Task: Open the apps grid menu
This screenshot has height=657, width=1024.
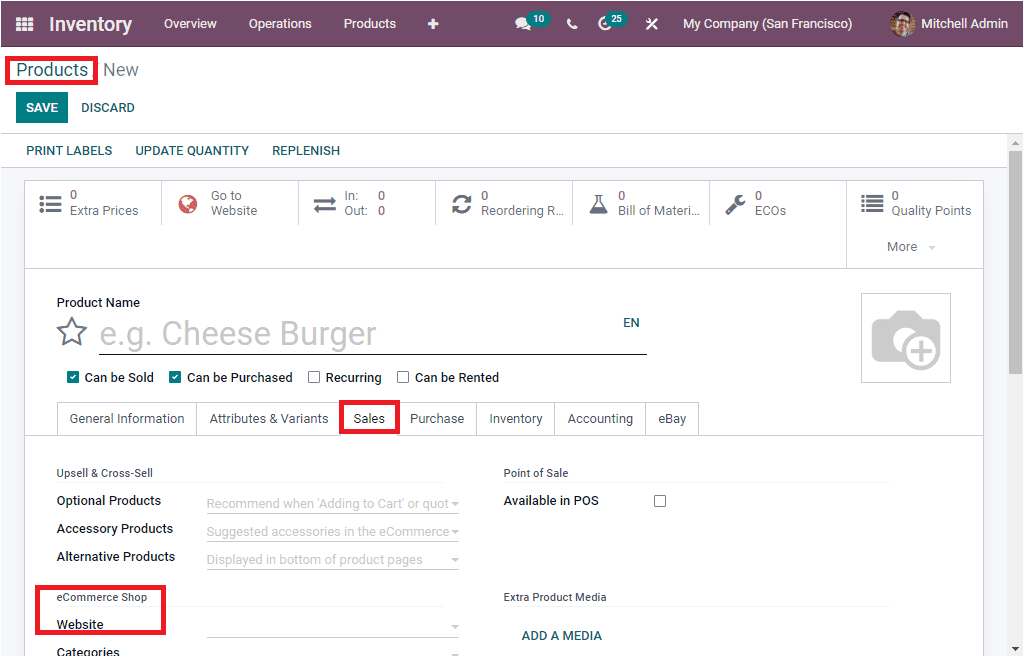Action: (24, 23)
